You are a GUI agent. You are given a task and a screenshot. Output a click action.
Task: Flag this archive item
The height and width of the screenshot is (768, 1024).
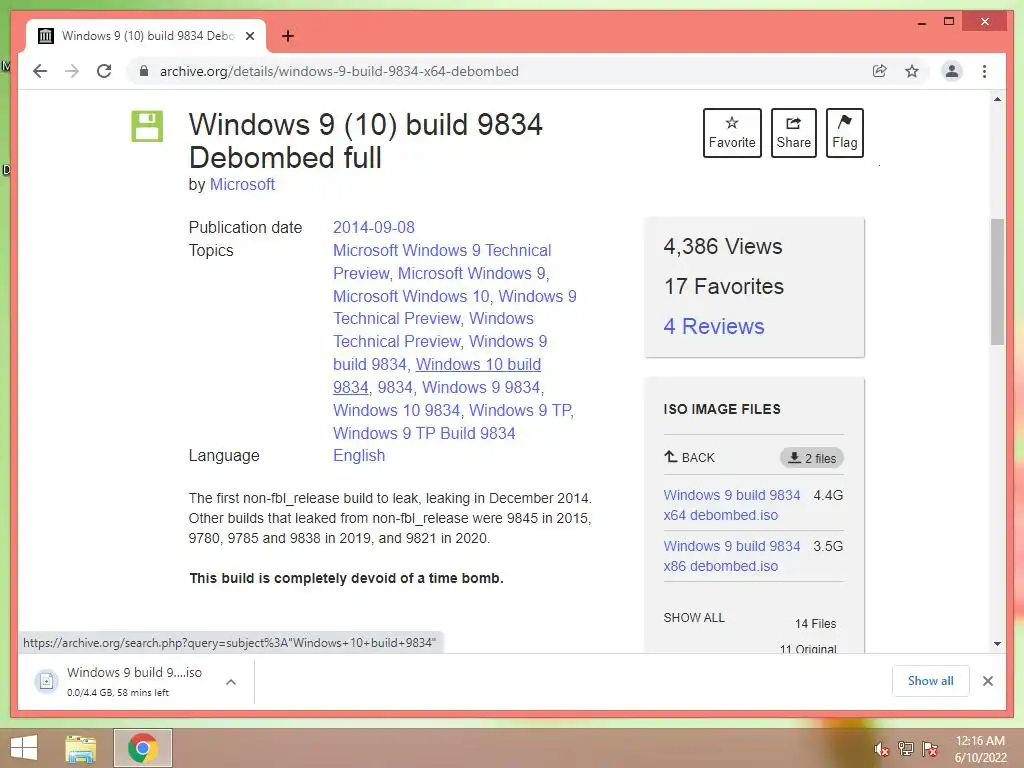(x=844, y=133)
